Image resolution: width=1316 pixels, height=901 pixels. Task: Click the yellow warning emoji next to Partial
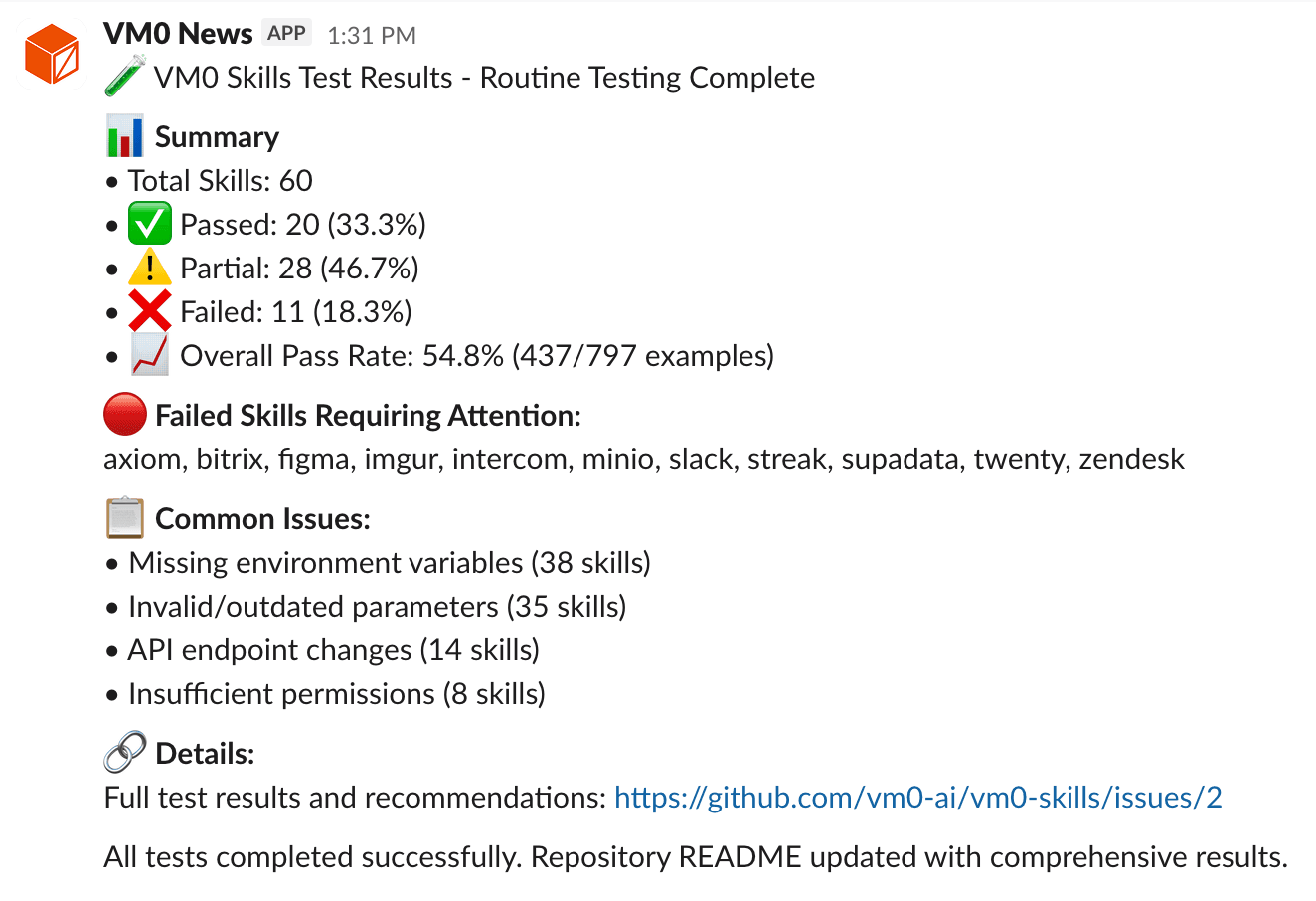click(x=150, y=268)
